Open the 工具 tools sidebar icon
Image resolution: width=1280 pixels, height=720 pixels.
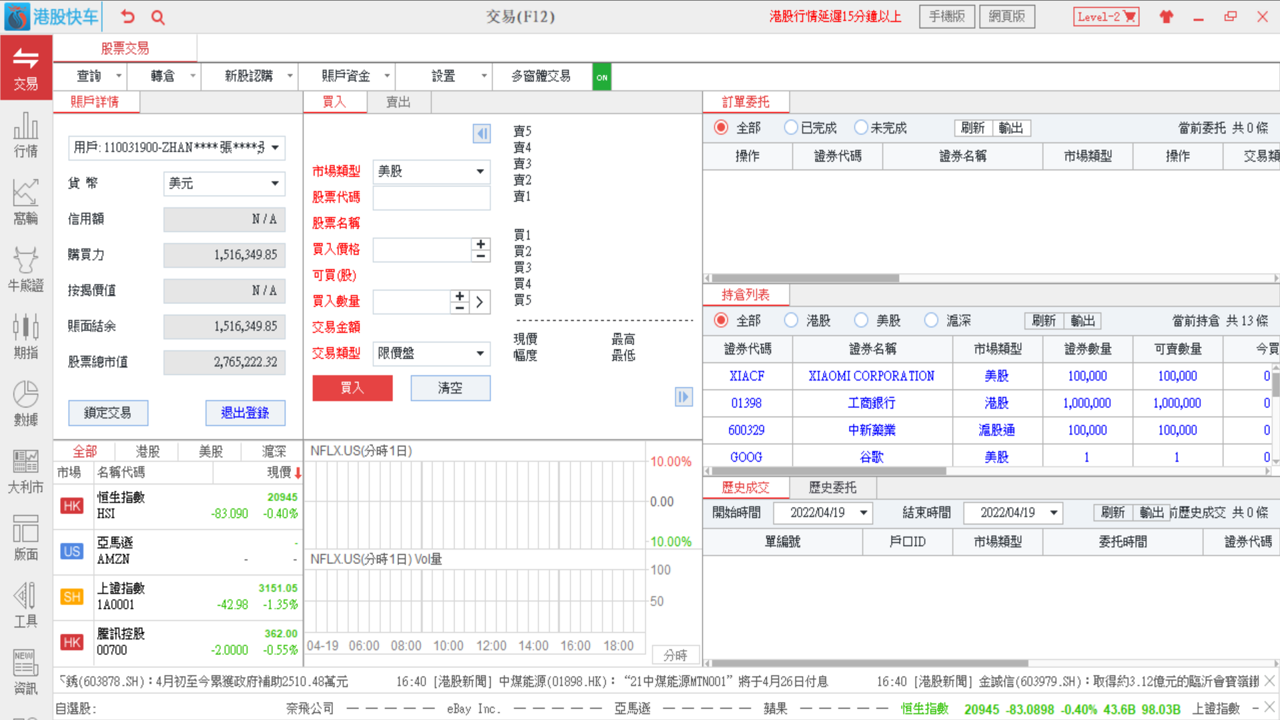coord(26,606)
